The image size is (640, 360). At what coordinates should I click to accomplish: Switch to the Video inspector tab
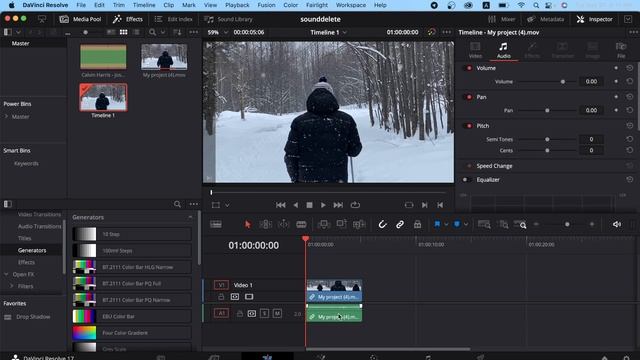[x=475, y=51]
